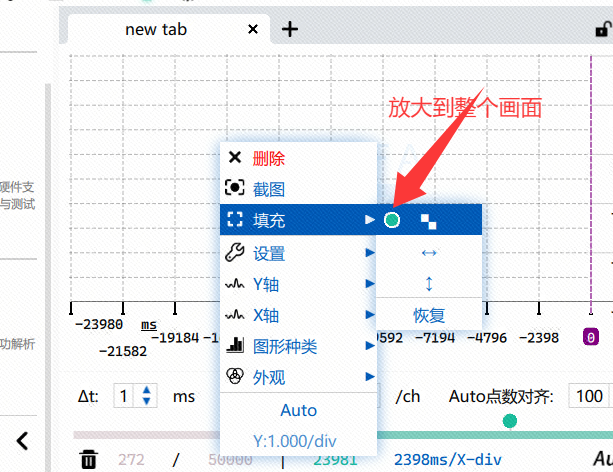Click the Auto option in context menu
Screen dimensions: 613x472
click(299, 410)
